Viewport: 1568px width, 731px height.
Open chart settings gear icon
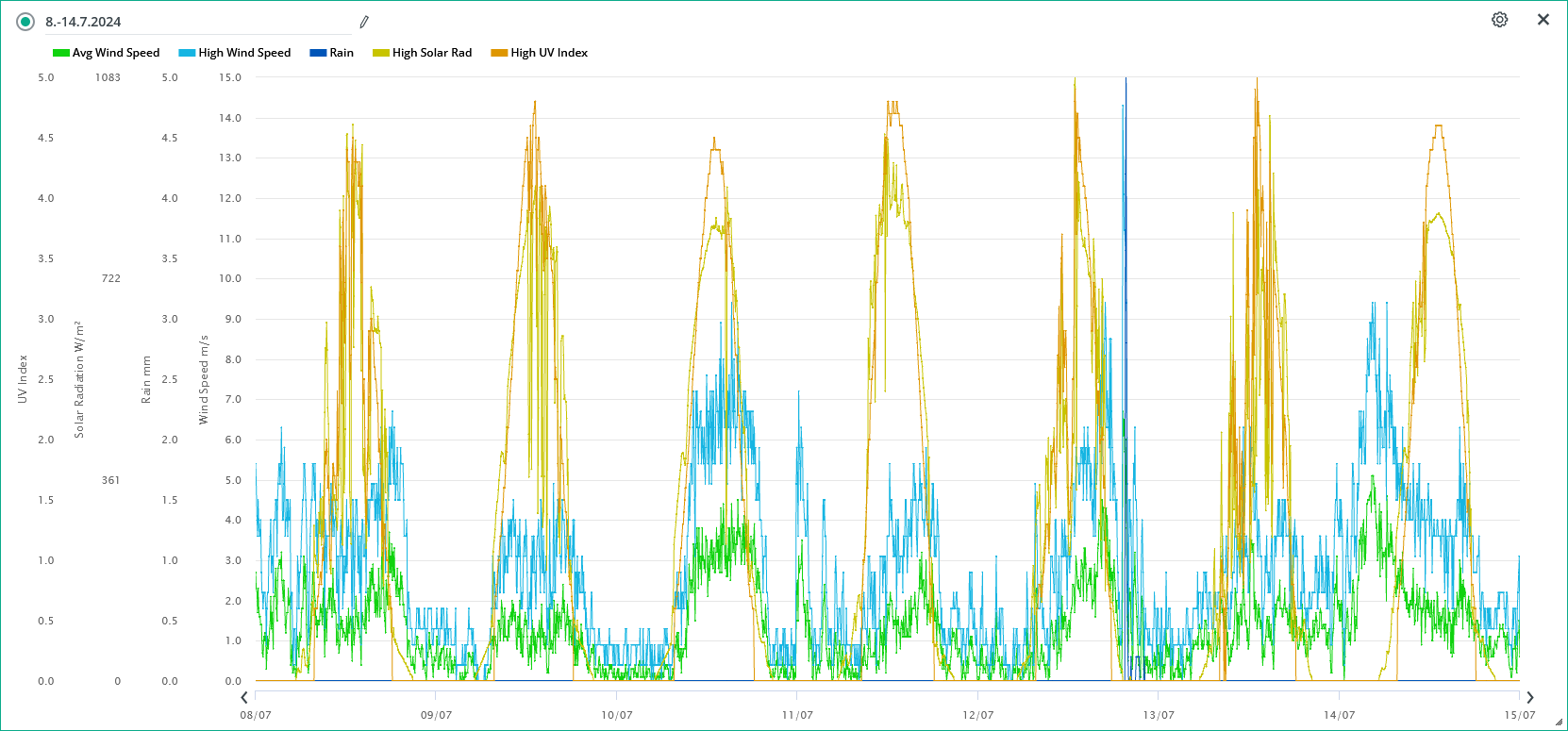click(1499, 20)
